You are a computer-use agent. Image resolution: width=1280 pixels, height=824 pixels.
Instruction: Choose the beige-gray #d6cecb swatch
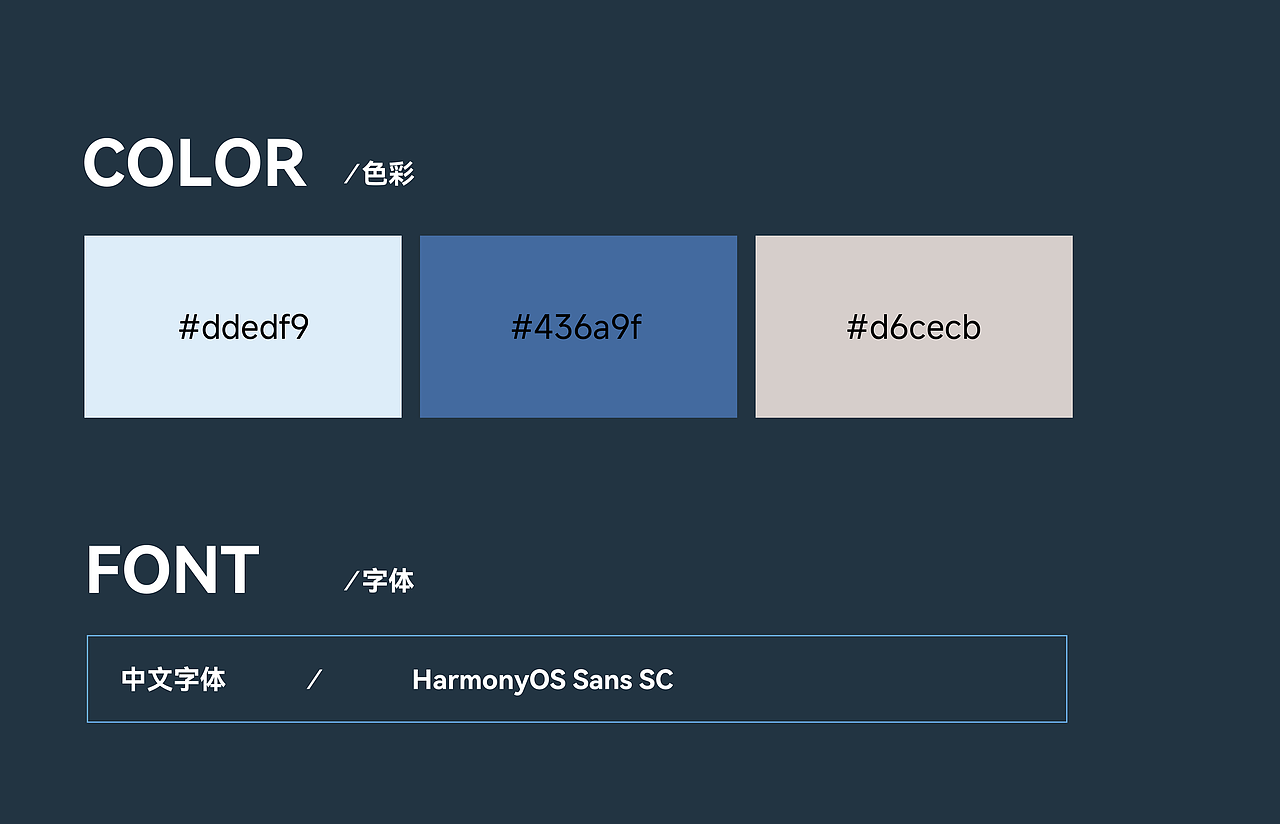(x=914, y=327)
